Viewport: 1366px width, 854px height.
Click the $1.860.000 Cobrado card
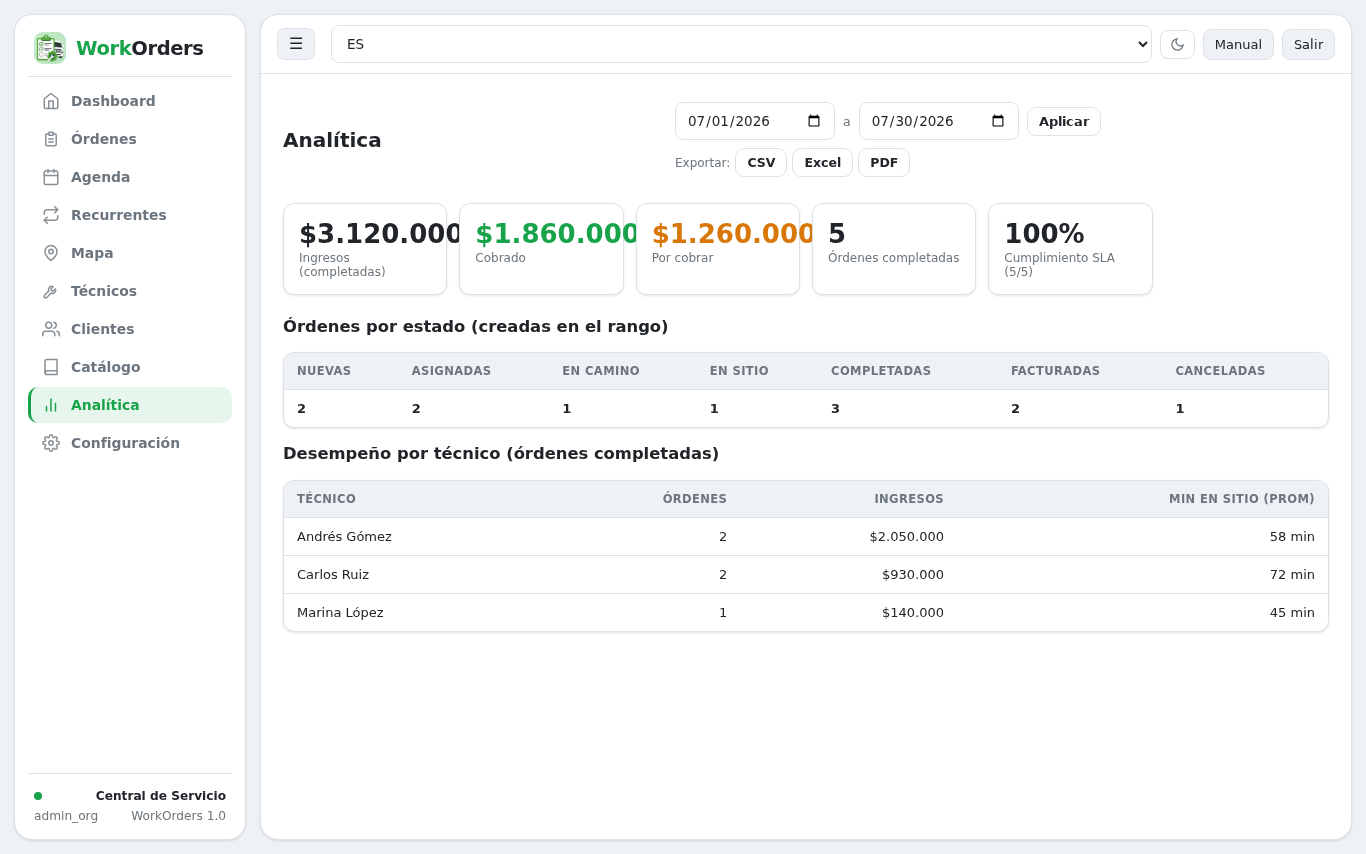541,249
